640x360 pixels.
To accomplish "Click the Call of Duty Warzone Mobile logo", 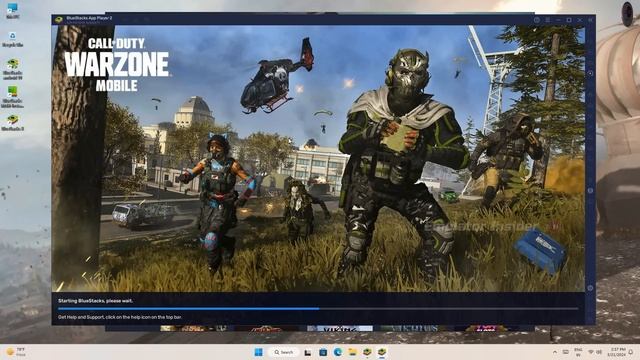I will click(117, 65).
